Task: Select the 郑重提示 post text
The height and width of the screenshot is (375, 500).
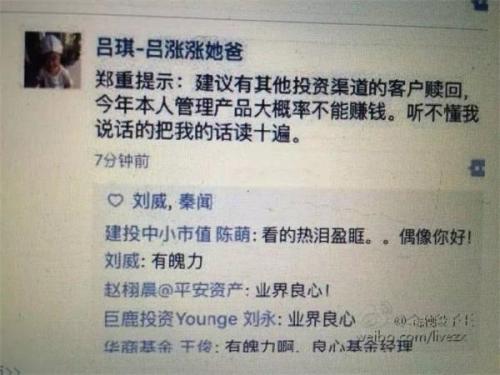Action: 287,109
